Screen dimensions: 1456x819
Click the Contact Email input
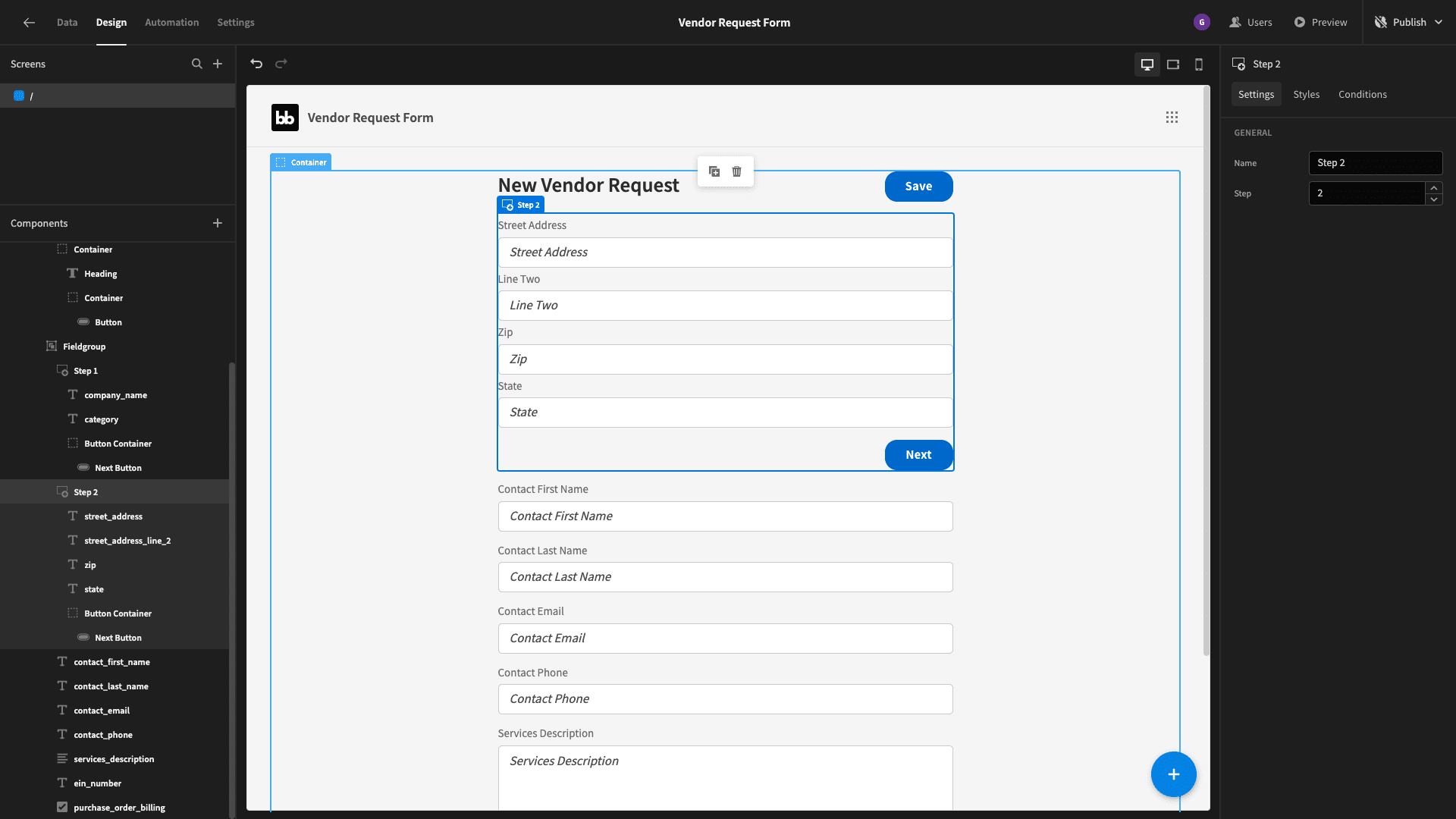[x=725, y=639]
